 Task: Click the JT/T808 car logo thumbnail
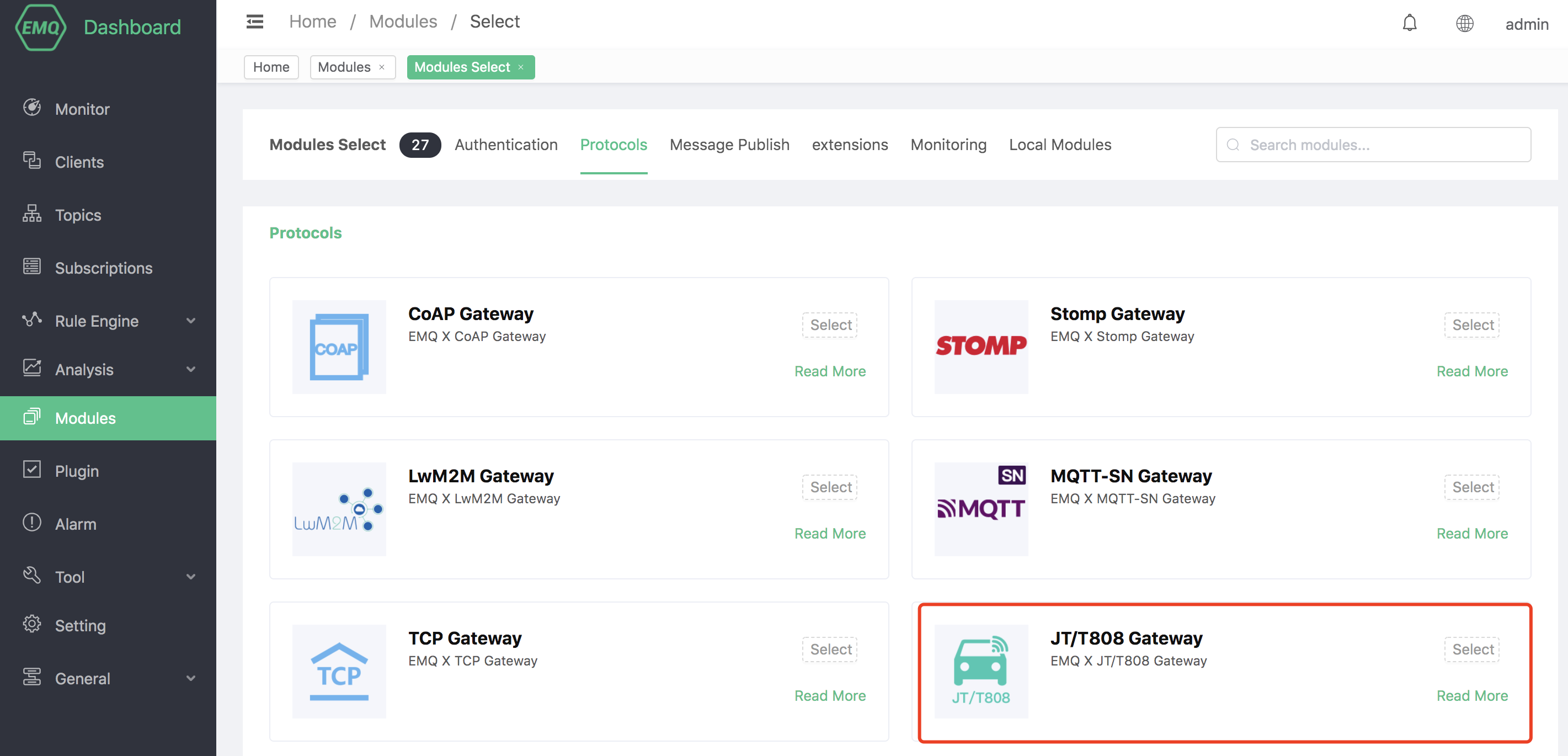click(x=981, y=672)
